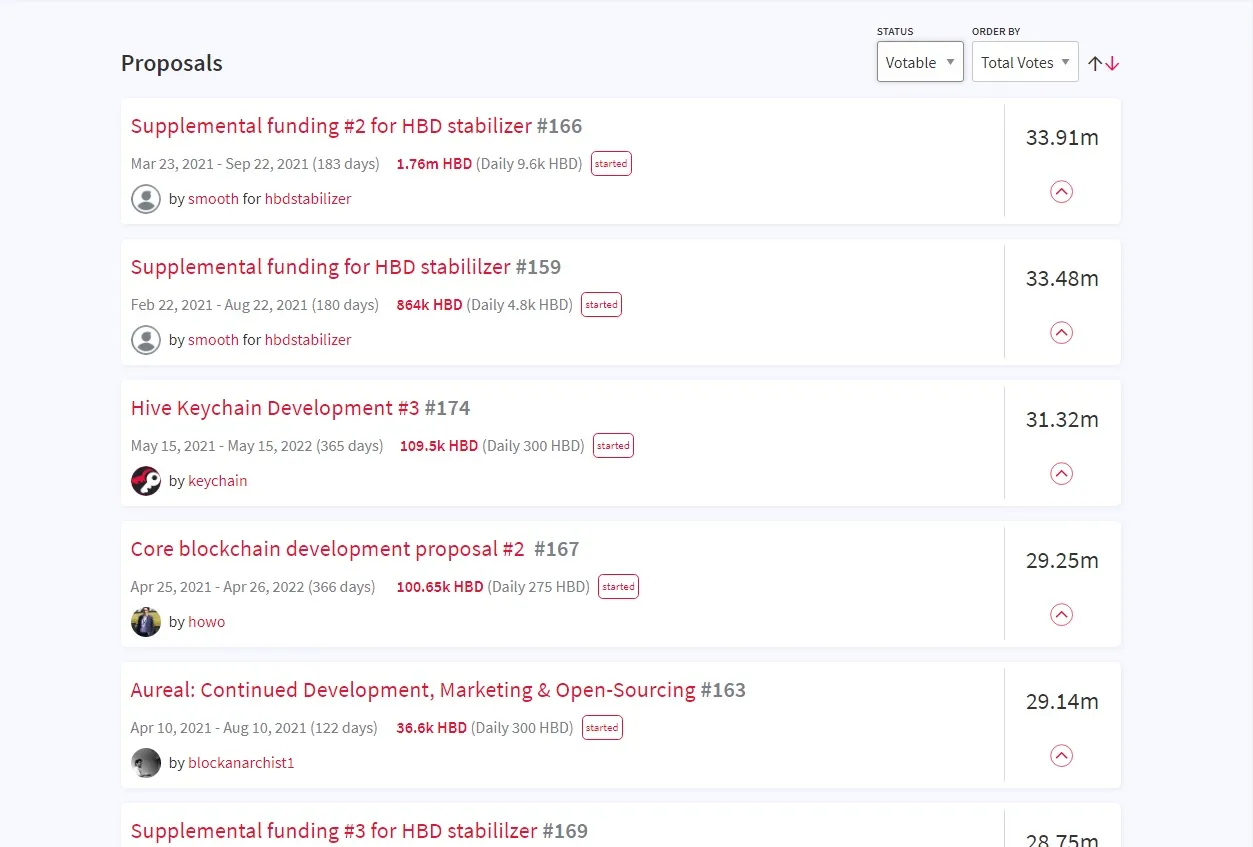The image size is (1253, 847).
Task: Visit howo author profile link
Action: (206, 622)
